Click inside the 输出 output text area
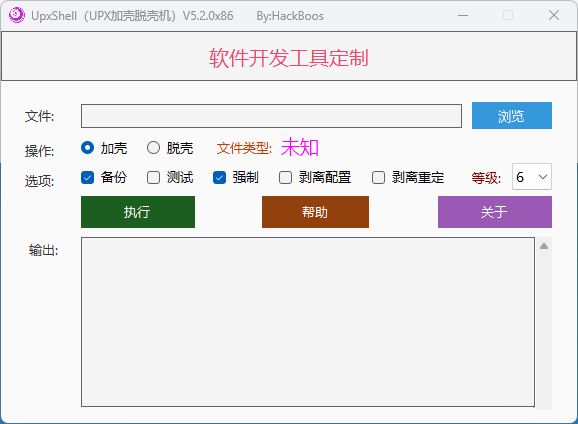Screen dimensions: 578x424 308,322
